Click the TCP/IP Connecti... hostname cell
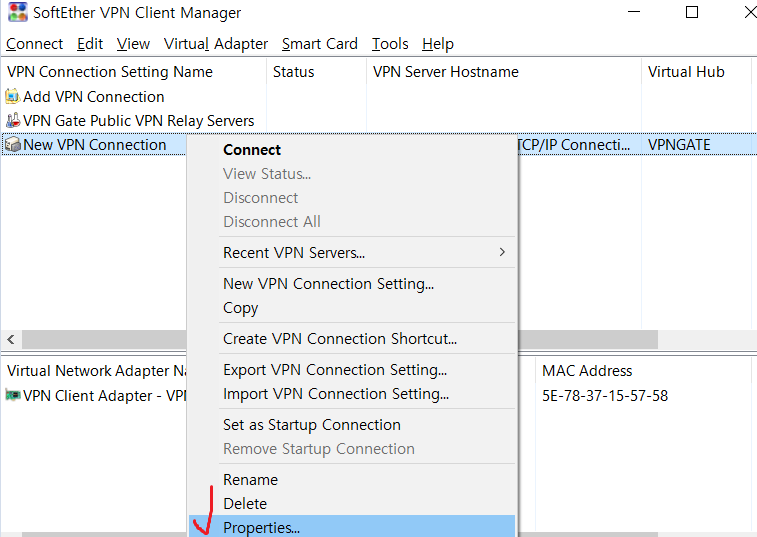The height and width of the screenshot is (537, 757). tap(574, 145)
